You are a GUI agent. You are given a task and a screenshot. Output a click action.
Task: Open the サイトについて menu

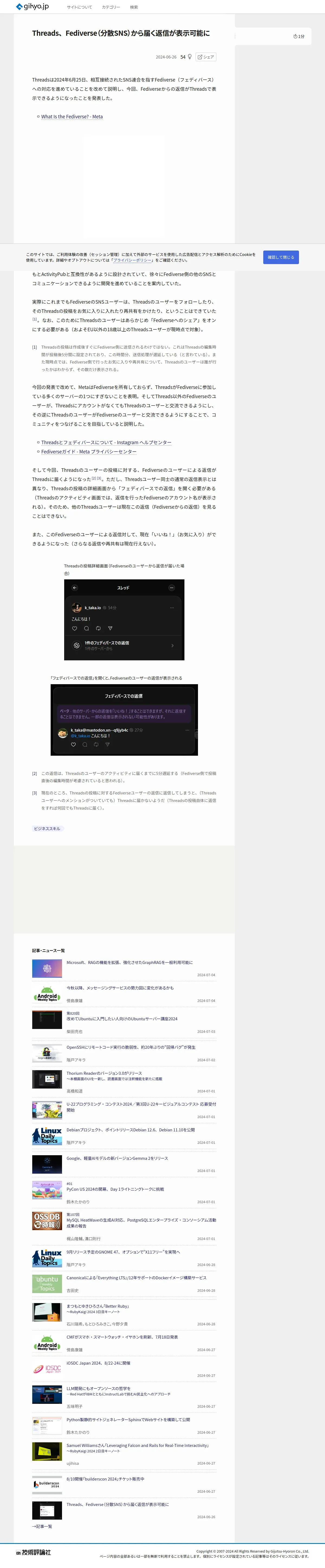pos(79,7)
